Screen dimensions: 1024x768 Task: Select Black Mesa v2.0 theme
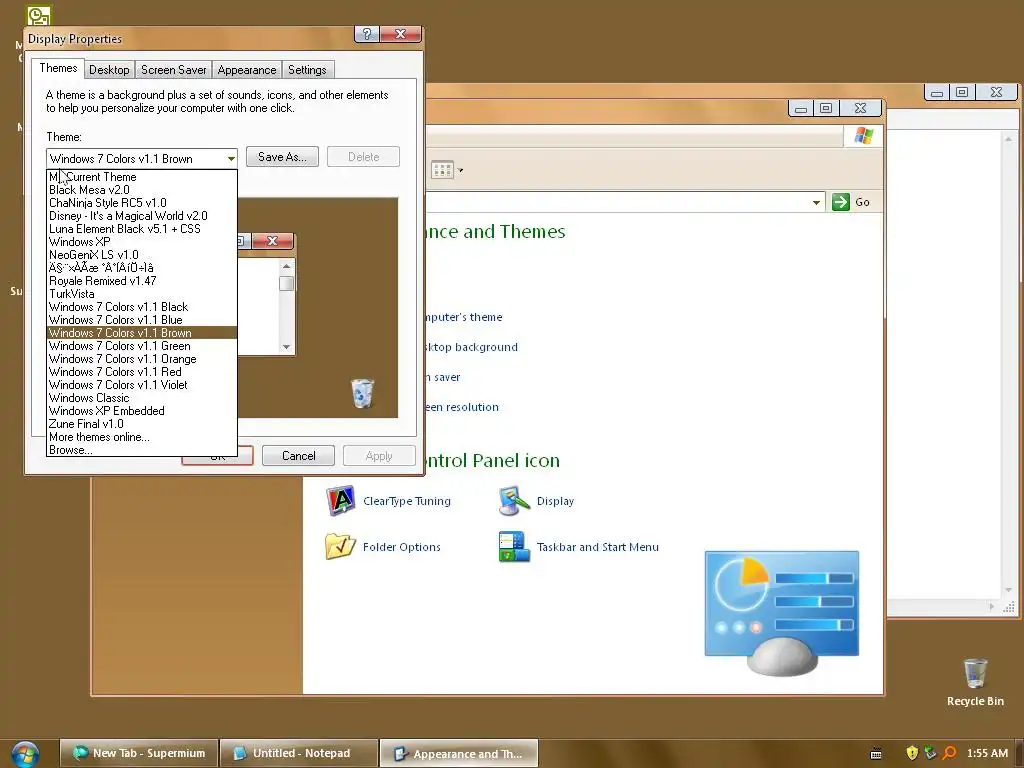142,190
